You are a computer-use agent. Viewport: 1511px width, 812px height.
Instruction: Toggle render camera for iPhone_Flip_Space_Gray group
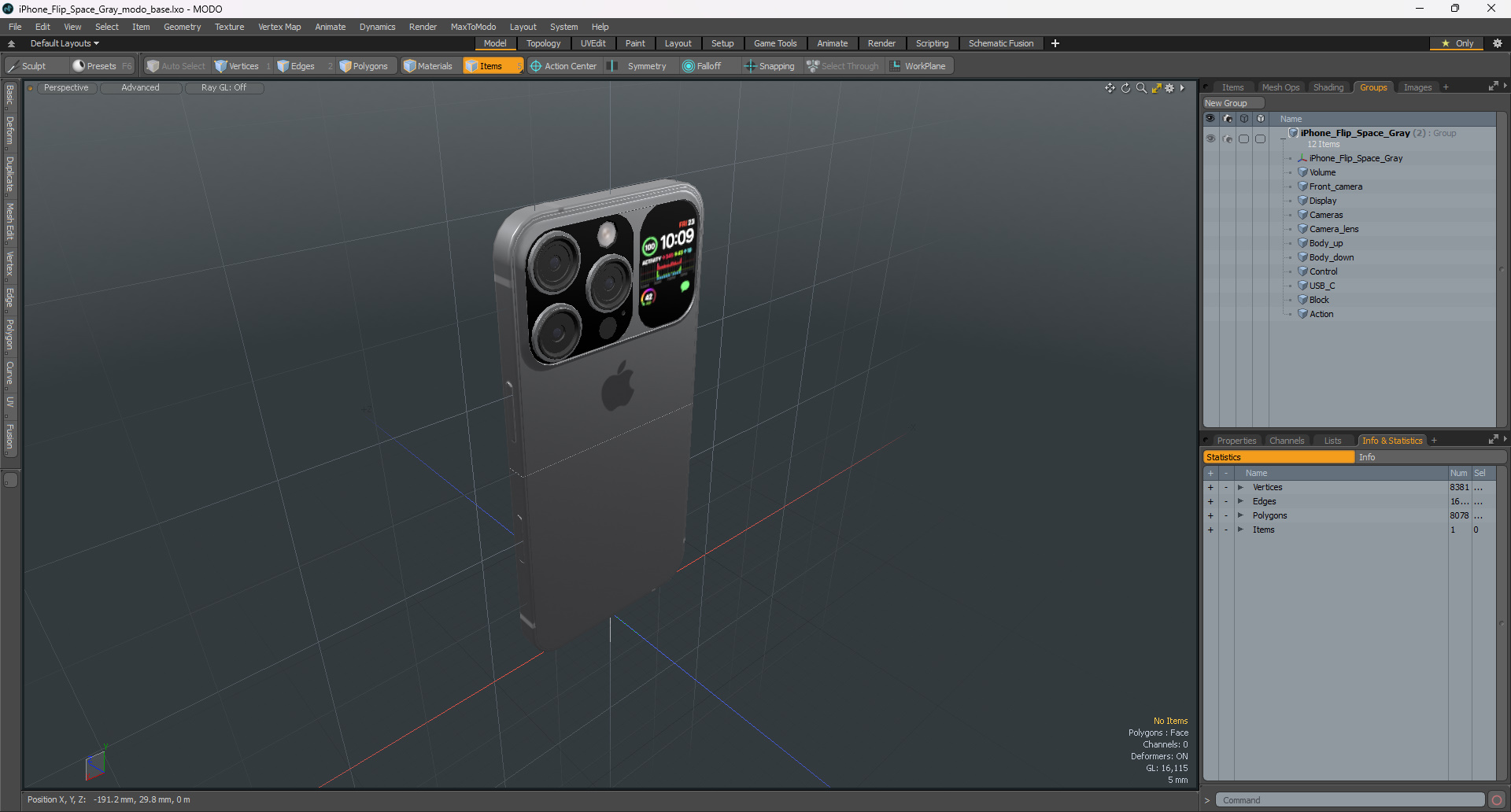point(1228,138)
